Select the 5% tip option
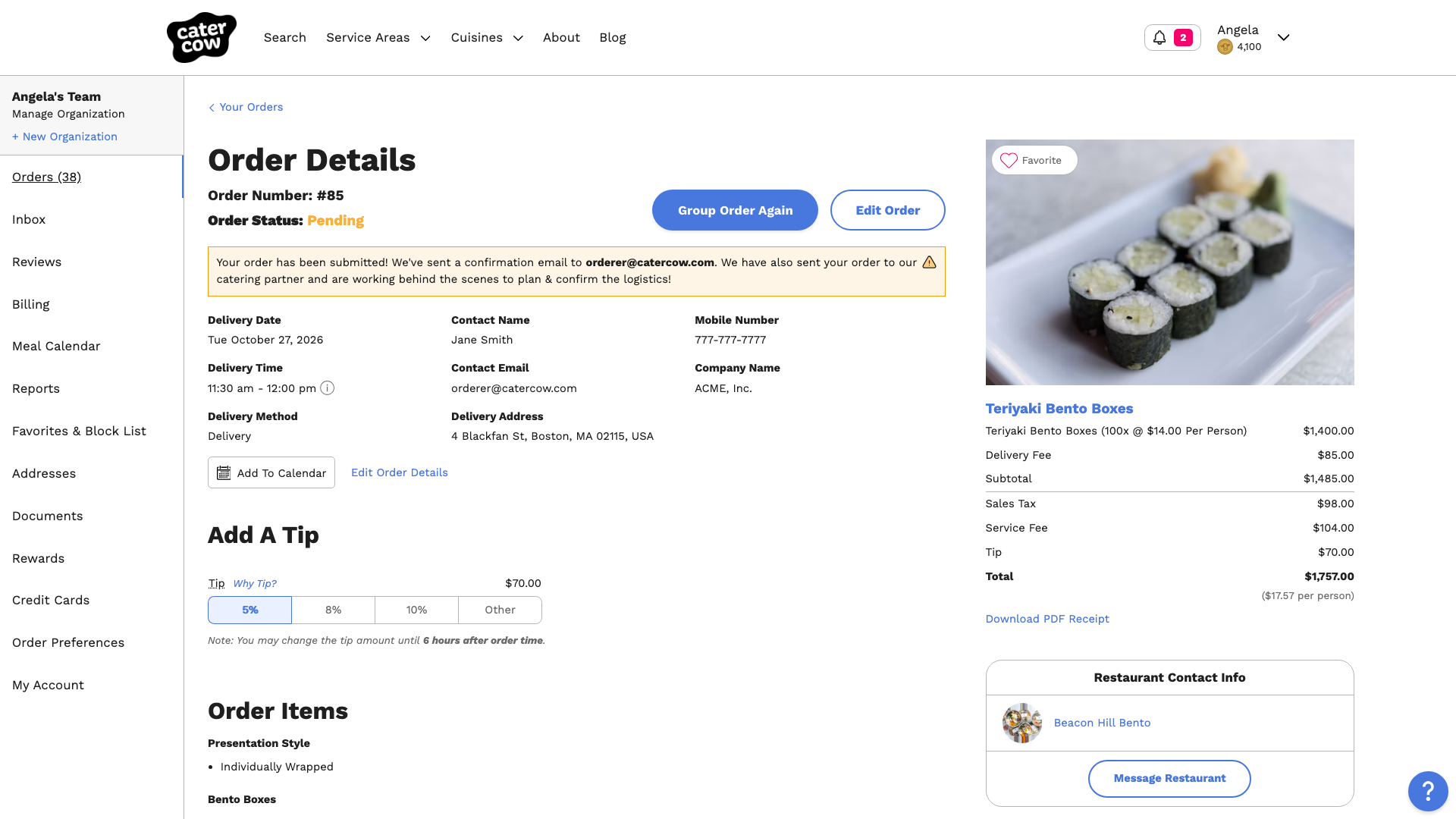 point(249,610)
